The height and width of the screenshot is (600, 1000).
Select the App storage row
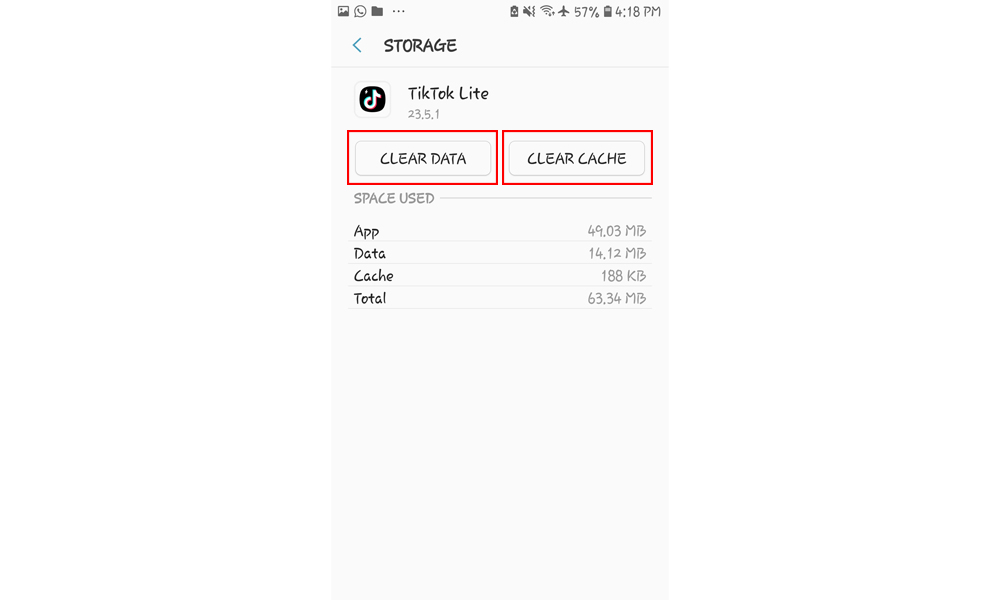tap(500, 231)
